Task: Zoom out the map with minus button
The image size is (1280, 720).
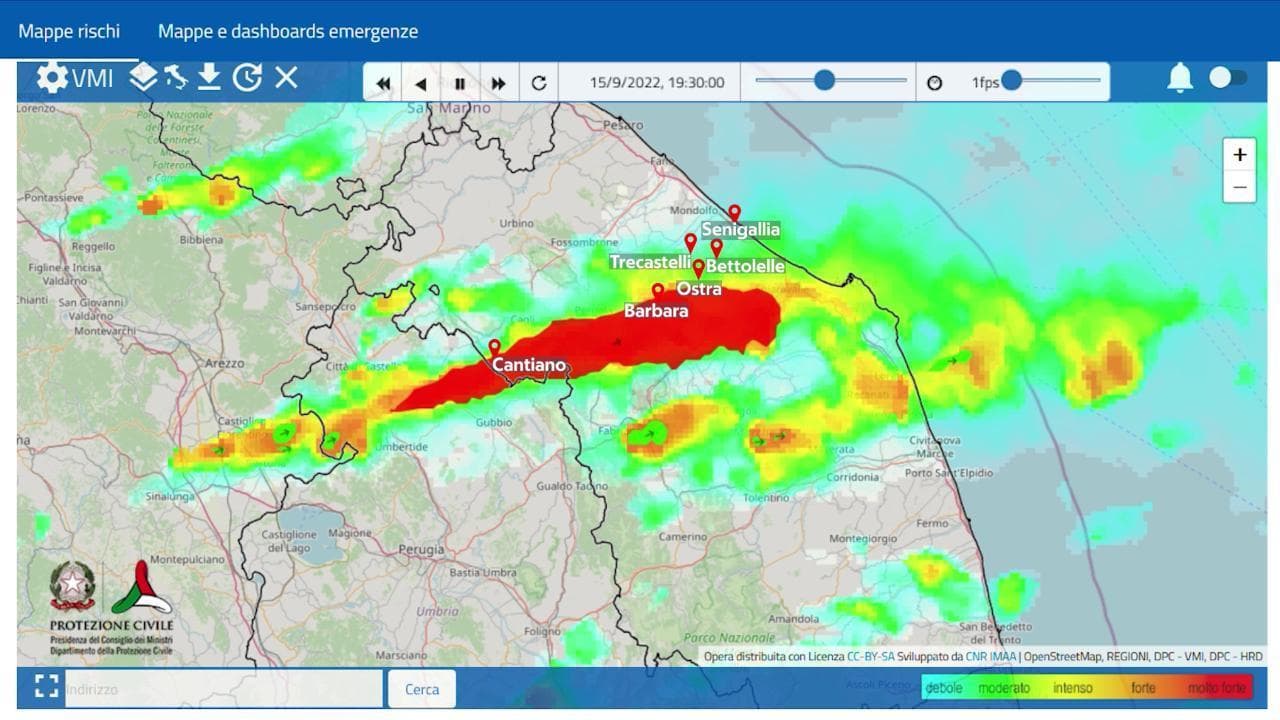Action: click(x=1240, y=186)
